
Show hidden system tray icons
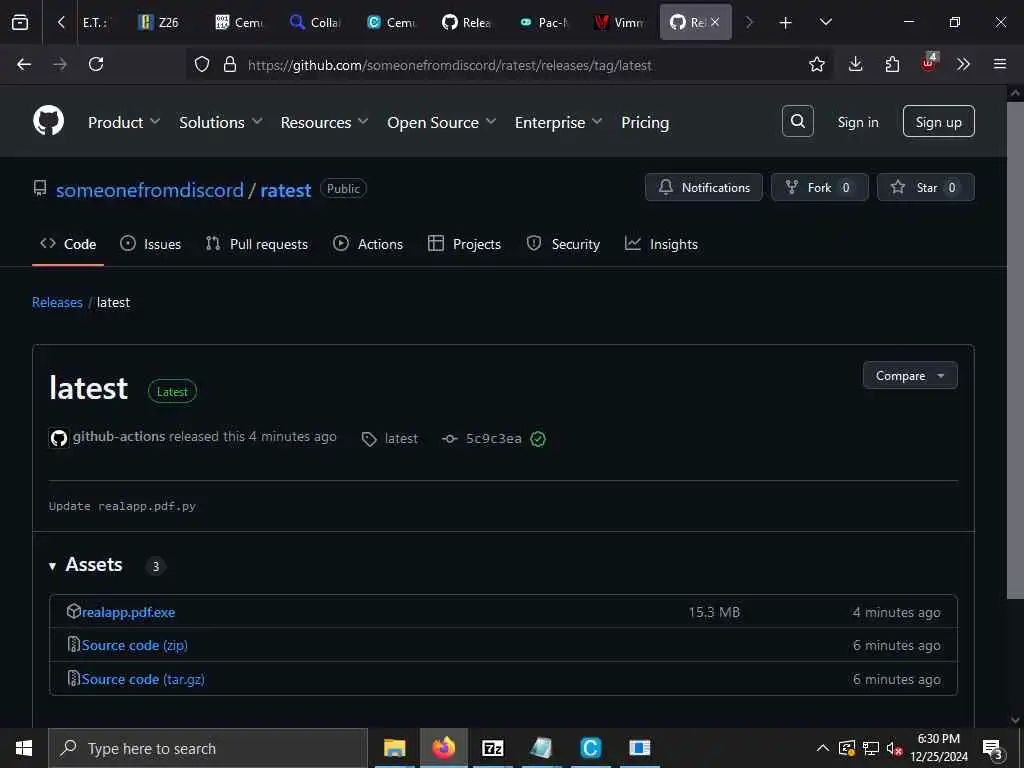823,748
